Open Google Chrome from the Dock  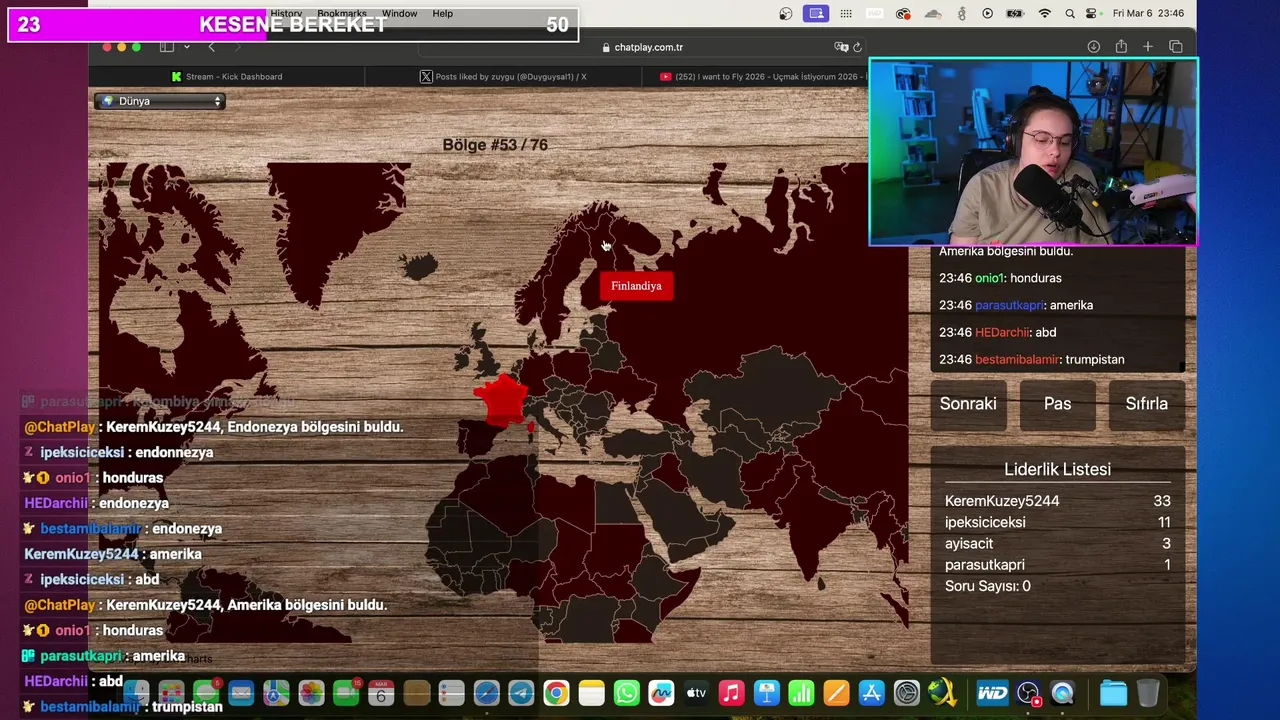coord(556,693)
